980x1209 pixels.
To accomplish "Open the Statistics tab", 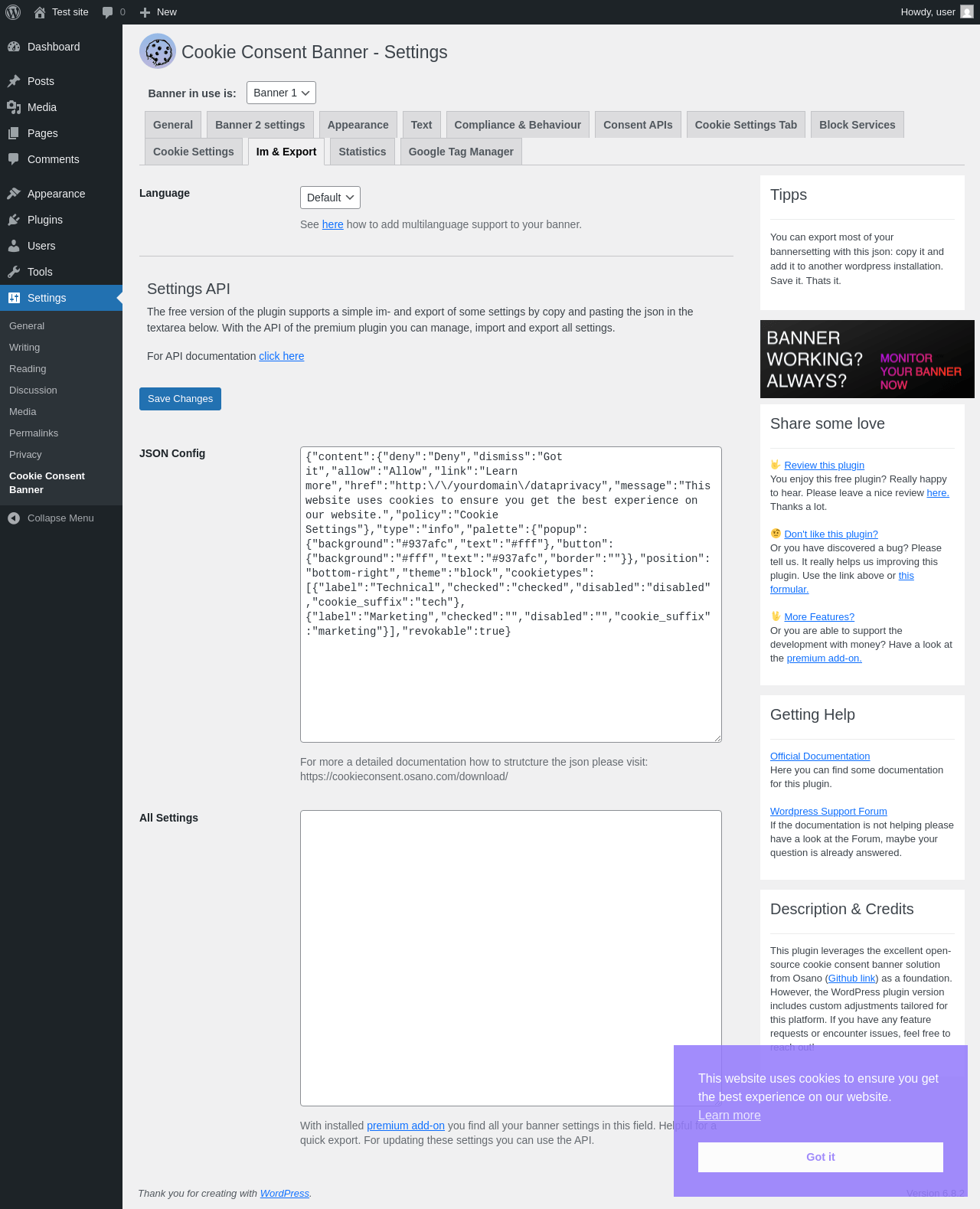I will pyautogui.click(x=362, y=152).
